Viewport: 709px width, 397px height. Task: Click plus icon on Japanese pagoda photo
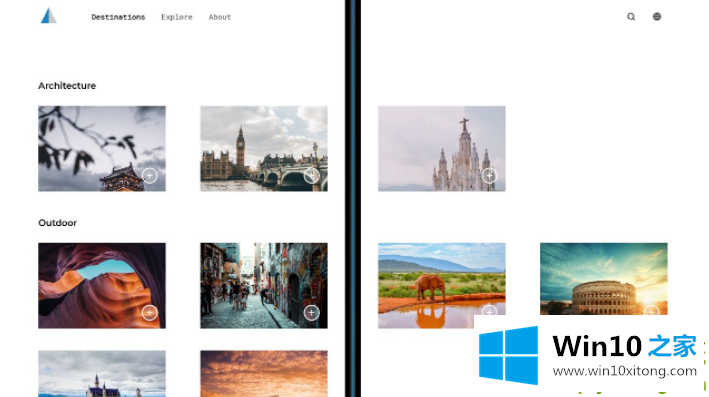pos(150,175)
